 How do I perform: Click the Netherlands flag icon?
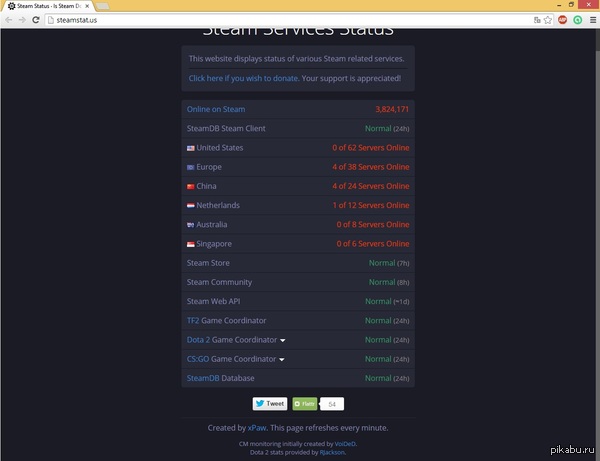point(191,205)
